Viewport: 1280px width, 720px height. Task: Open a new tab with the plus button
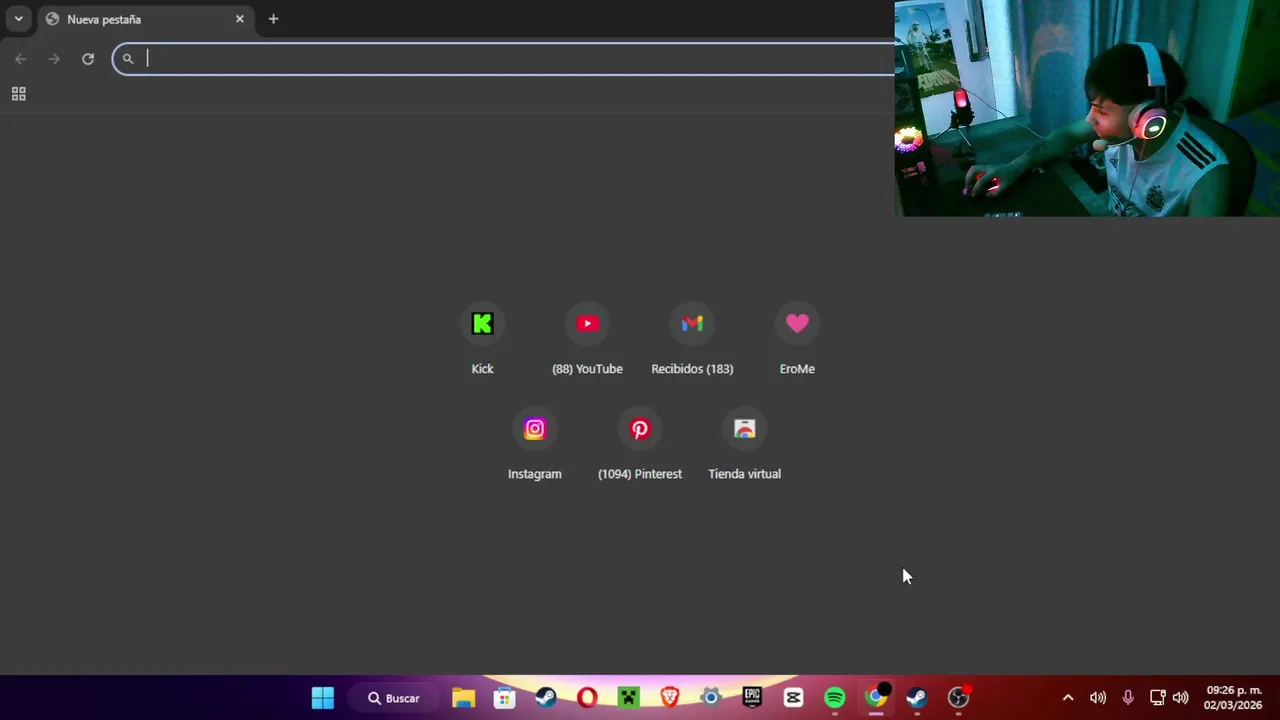tap(273, 19)
